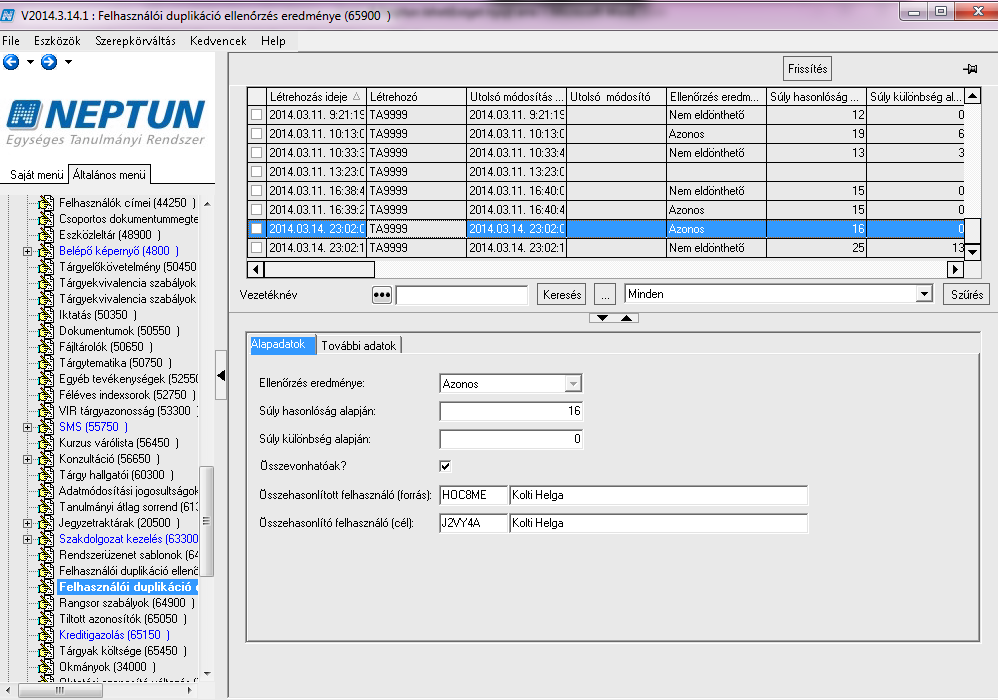Click the Kurzus várólista (56450) tree icon
The image size is (998, 700).
pos(46,443)
